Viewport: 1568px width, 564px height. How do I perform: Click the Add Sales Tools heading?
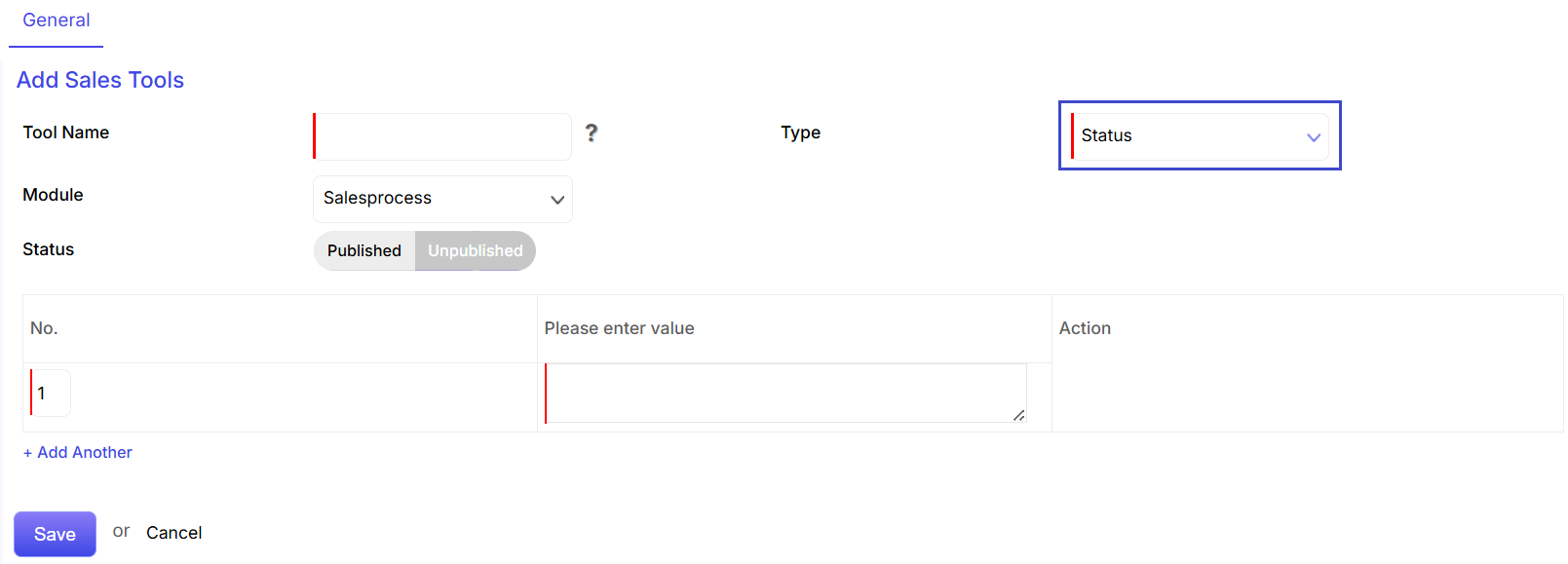[x=100, y=80]
